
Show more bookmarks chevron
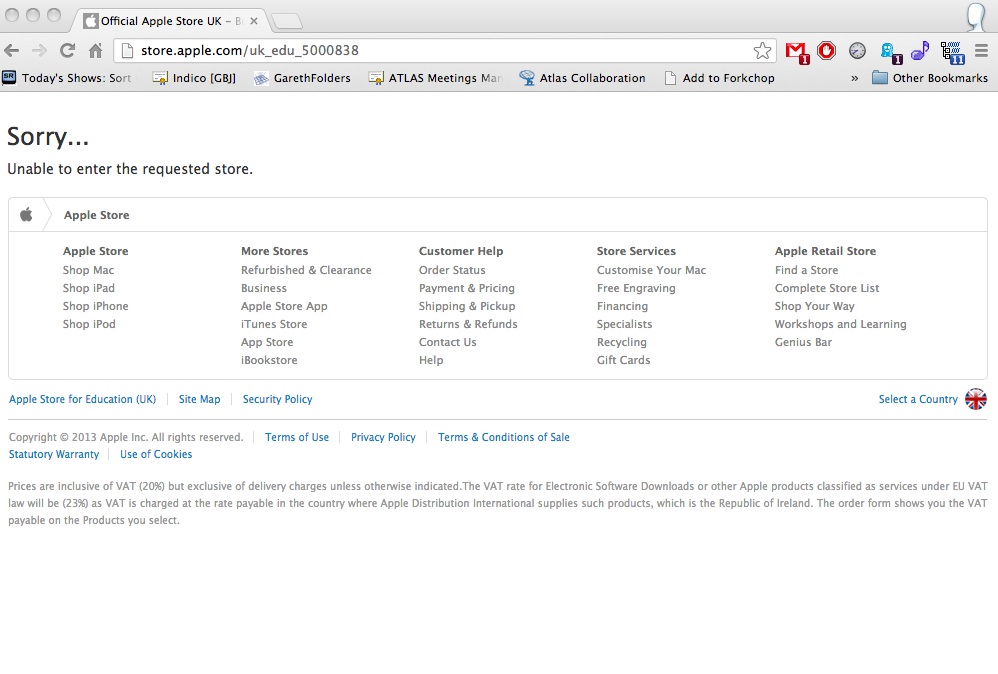tap(854, 78)
